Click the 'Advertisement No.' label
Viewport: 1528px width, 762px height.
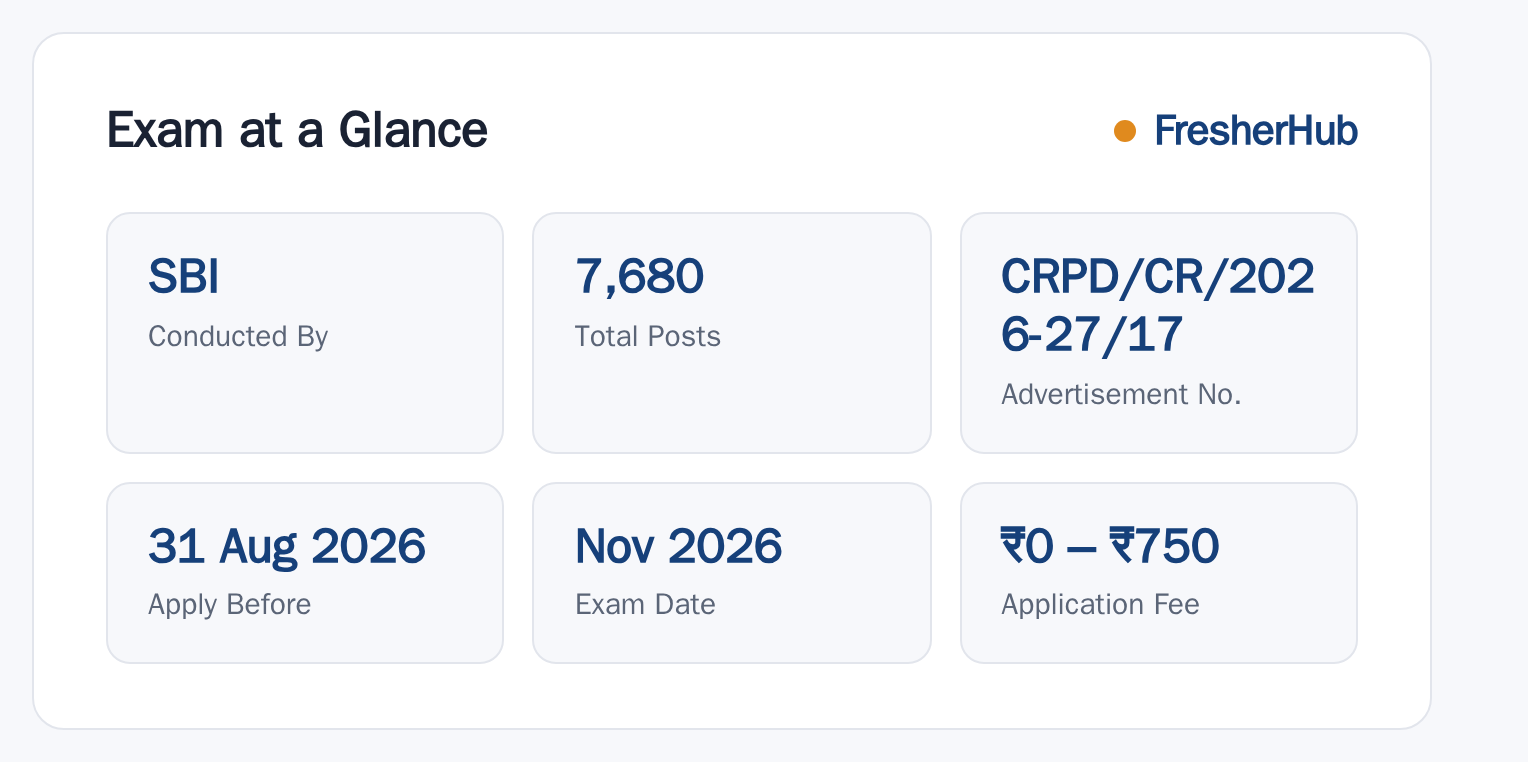pyautogui.click(x=1121, y=394)
